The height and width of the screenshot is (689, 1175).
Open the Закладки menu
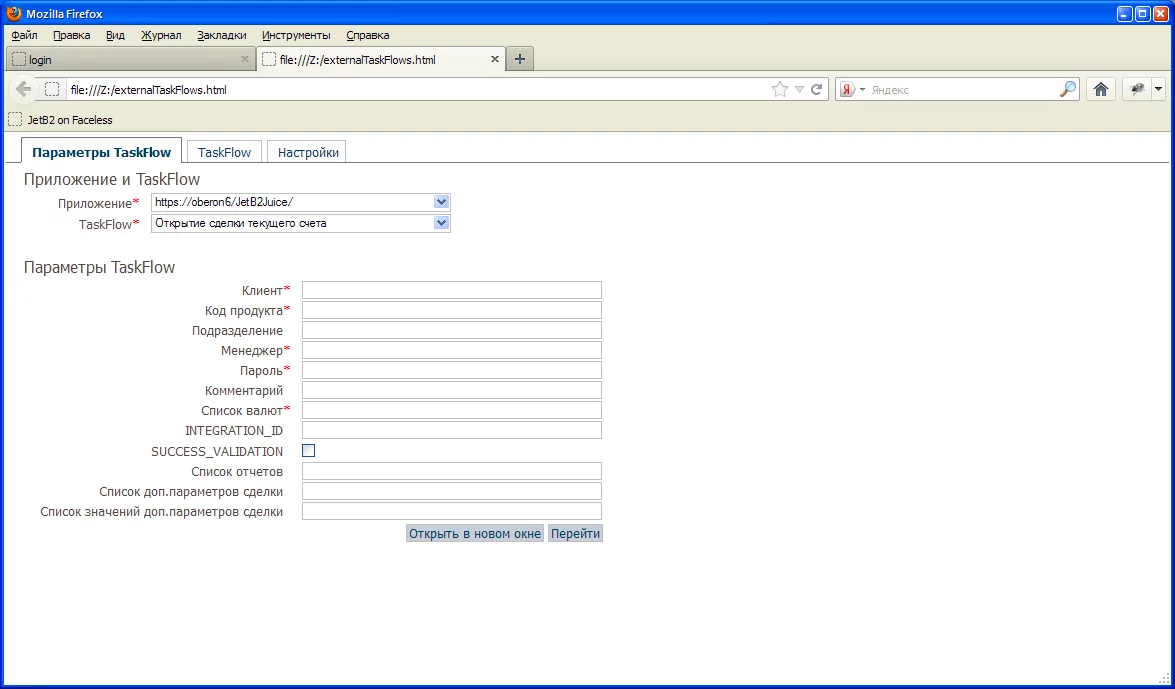coord(222,35)
